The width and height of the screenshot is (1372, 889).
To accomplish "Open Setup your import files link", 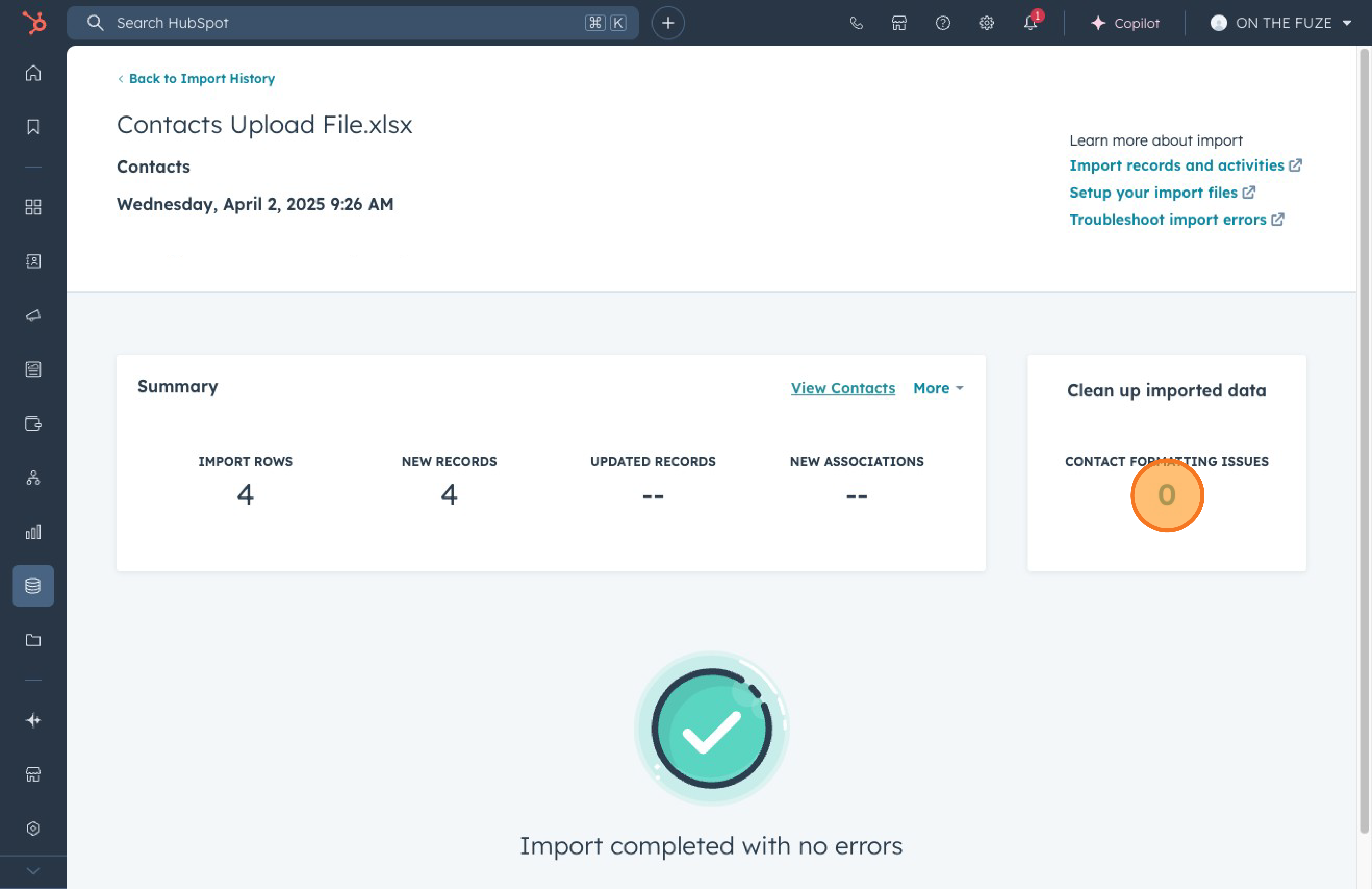I will tap(1162, 193).
